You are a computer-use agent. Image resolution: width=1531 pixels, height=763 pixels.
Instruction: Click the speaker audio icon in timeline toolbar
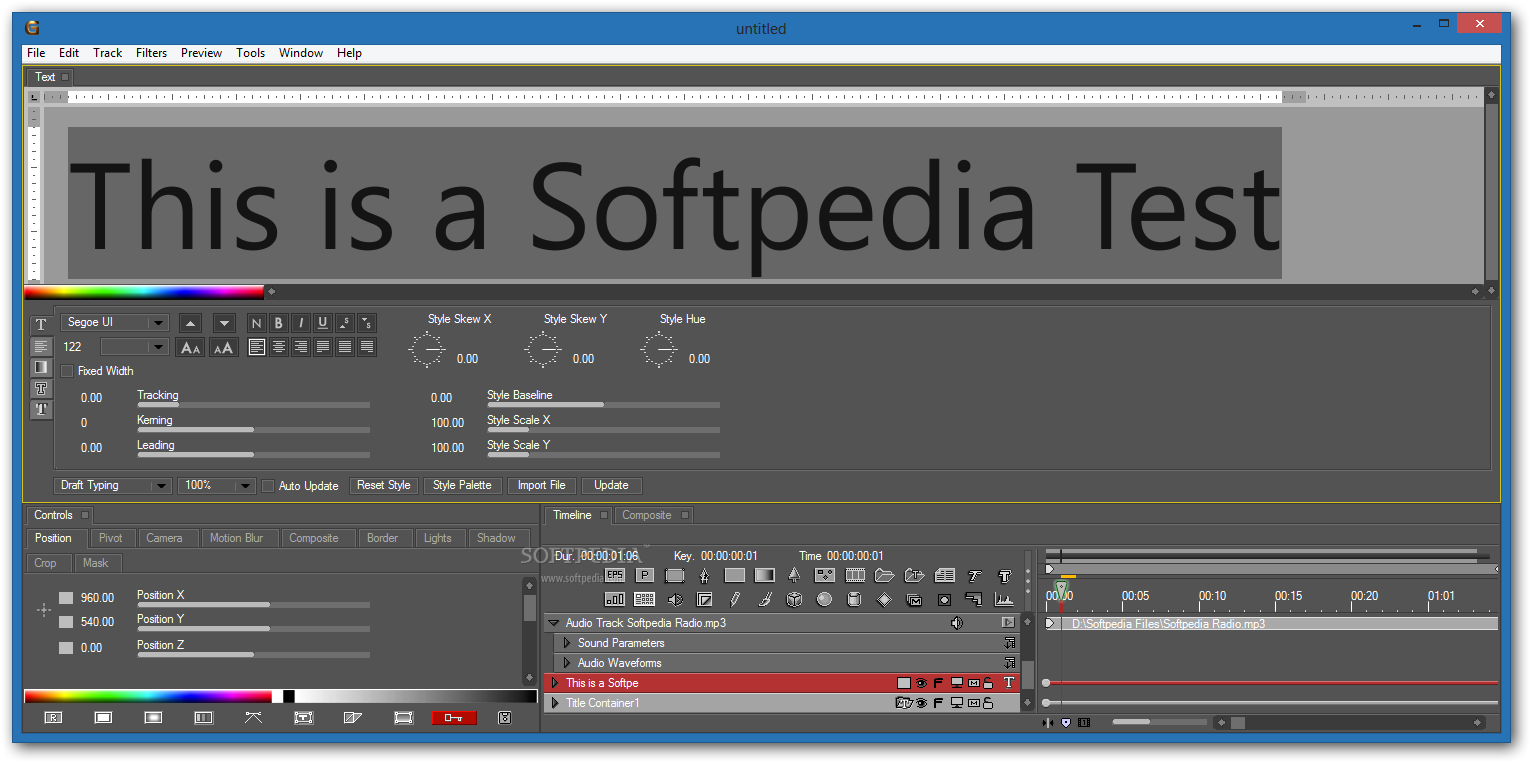pos(675,599)
